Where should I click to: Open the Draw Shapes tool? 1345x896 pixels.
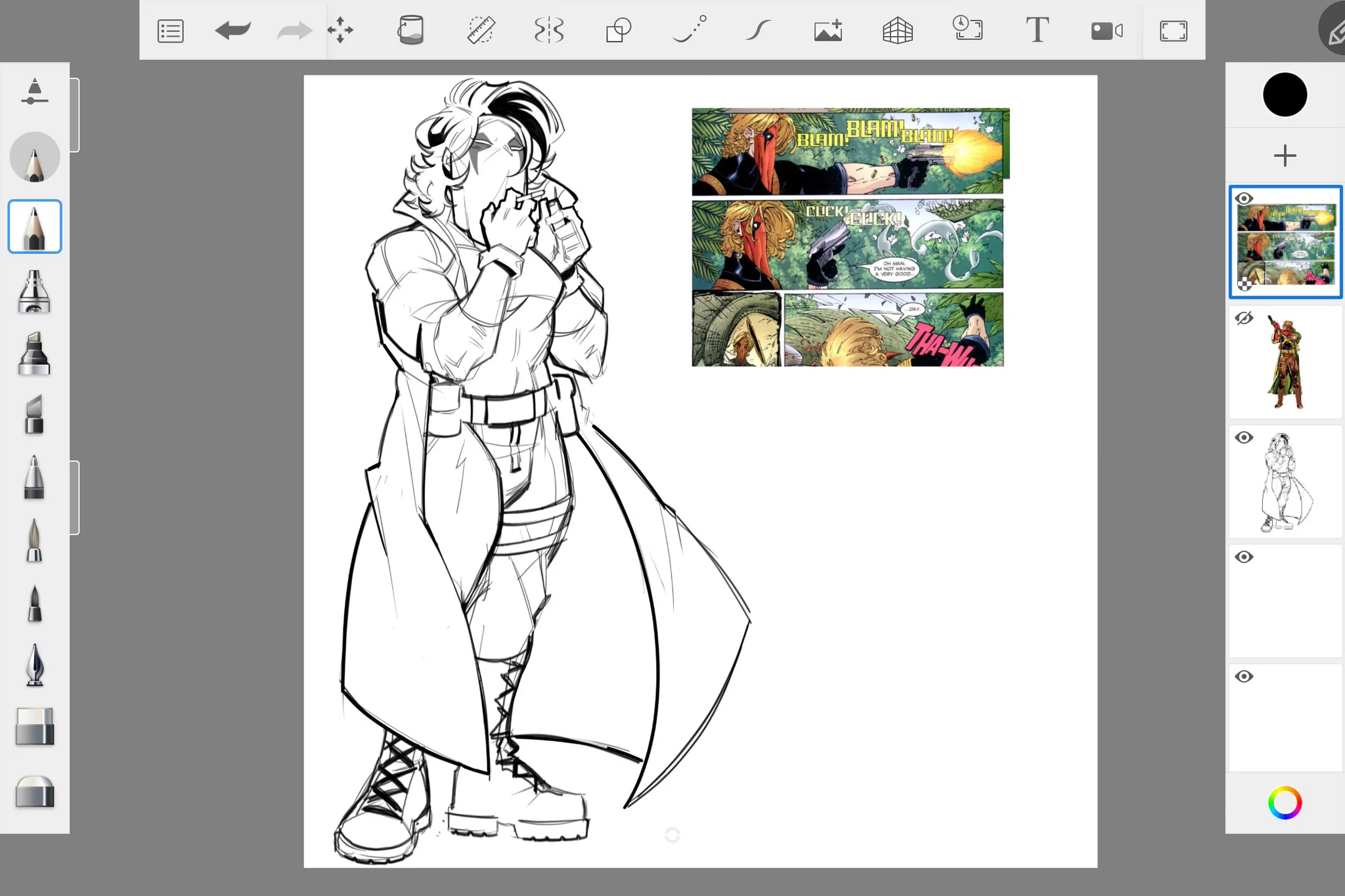(x=618, y=30)
